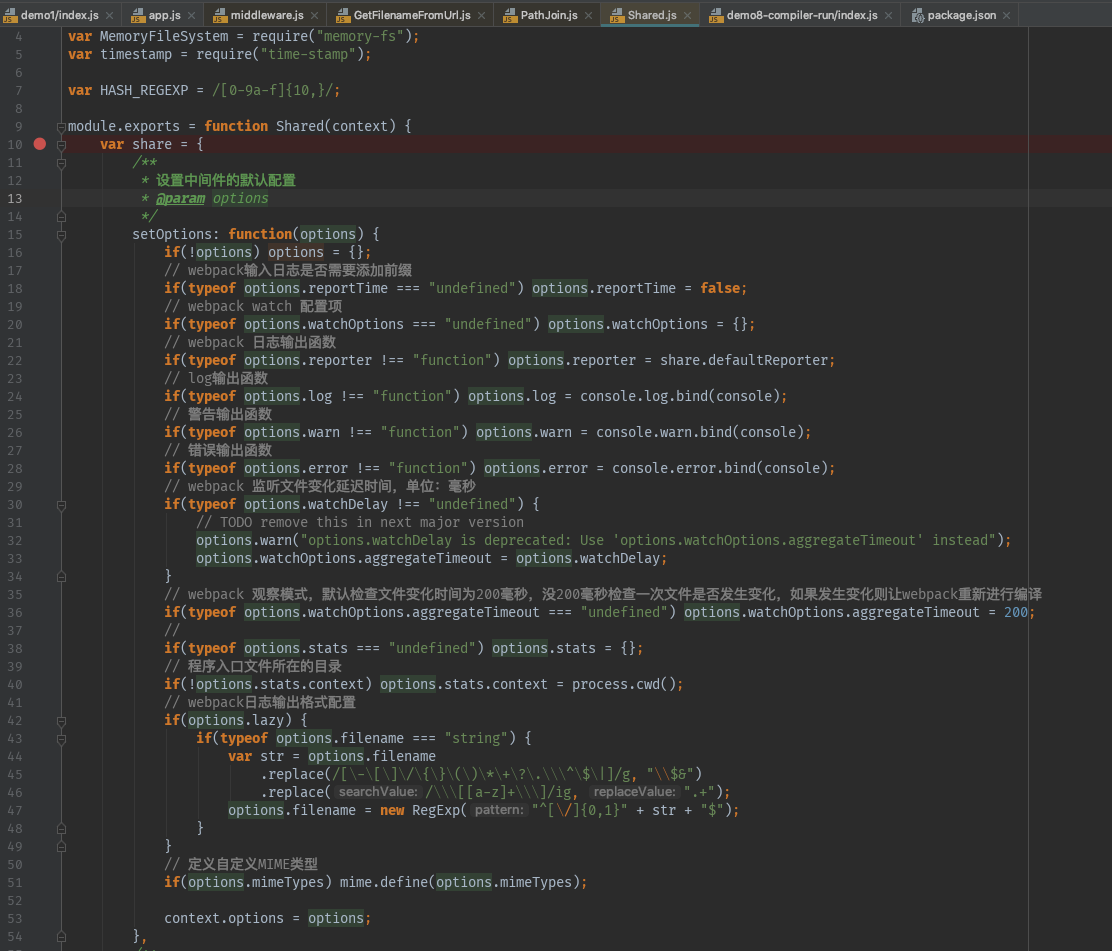This screenshot has width=1112, height=951.
Task: Click fold end marker on line 49
Action: coord(62,847)
